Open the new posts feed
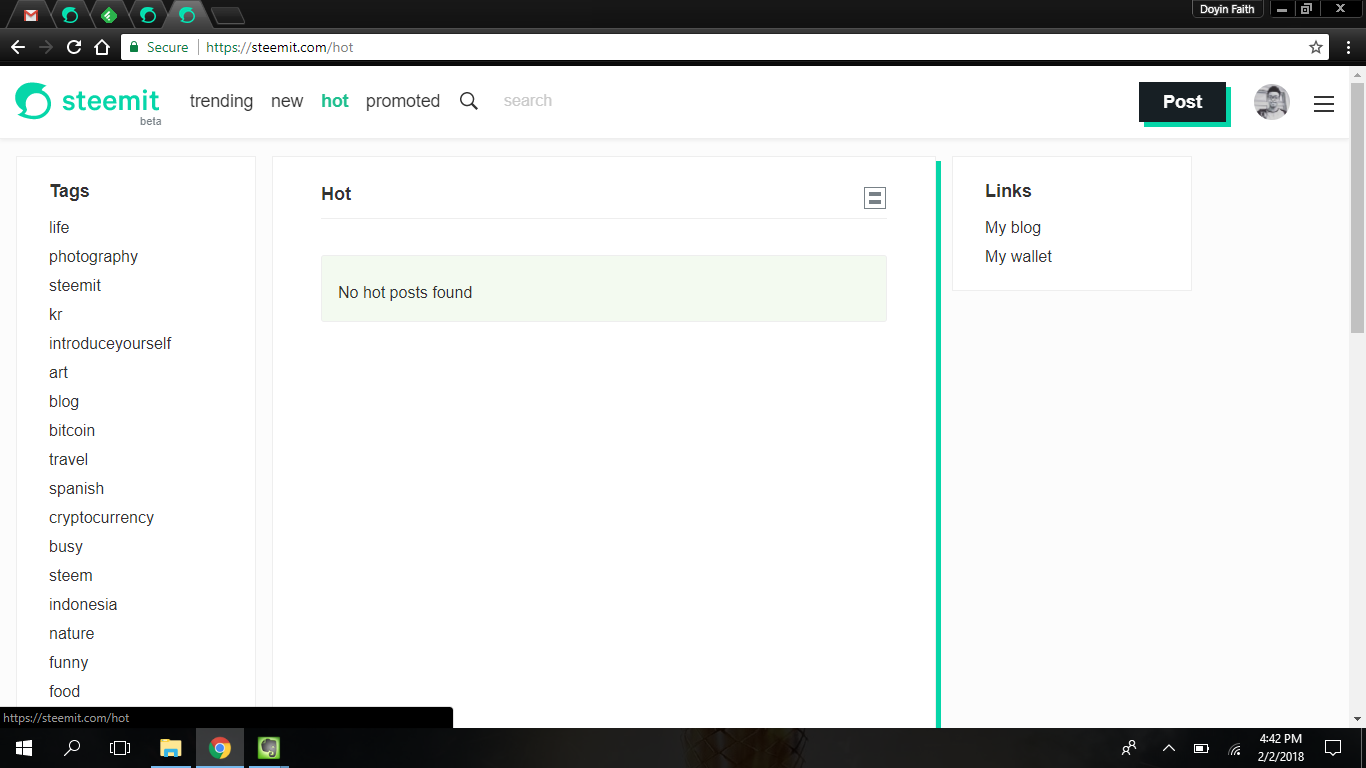 click(287, 101)
